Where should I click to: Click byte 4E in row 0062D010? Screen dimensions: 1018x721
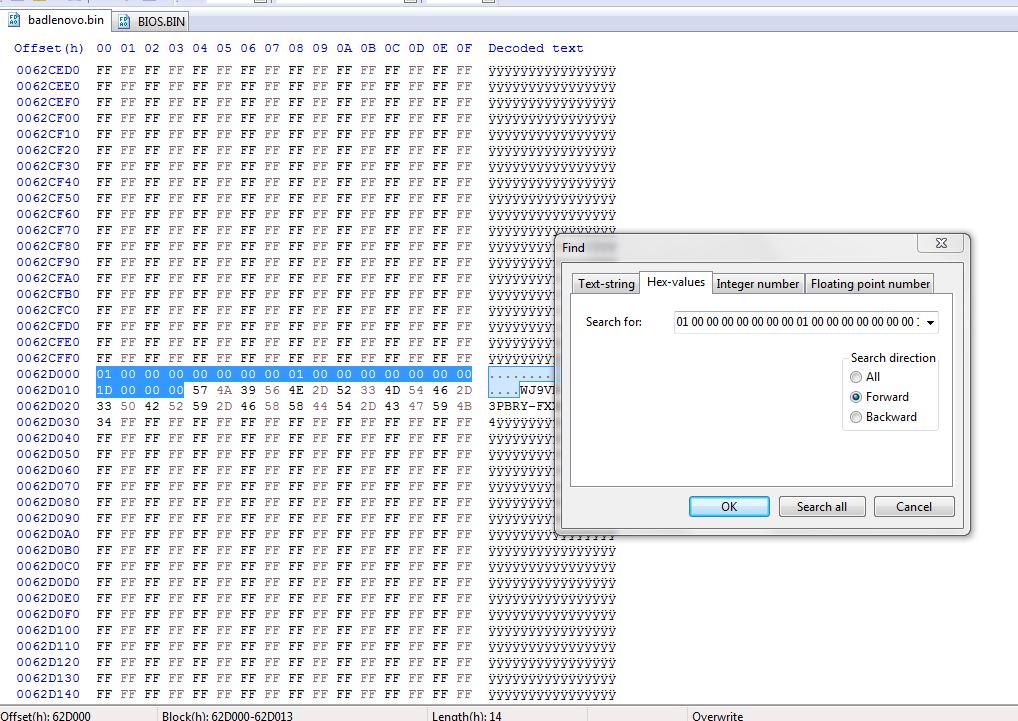296,391
